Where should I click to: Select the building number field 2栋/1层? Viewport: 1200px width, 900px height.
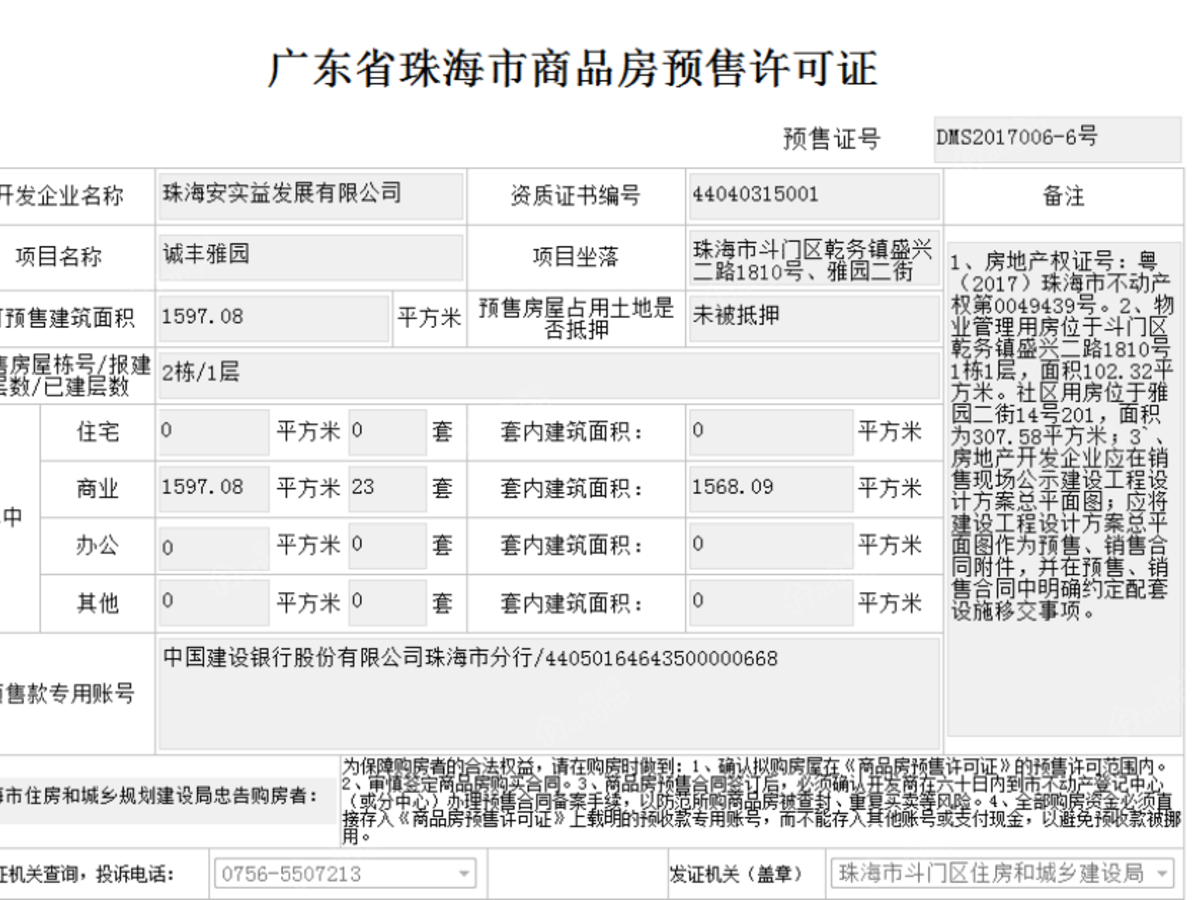pos(549,374)
